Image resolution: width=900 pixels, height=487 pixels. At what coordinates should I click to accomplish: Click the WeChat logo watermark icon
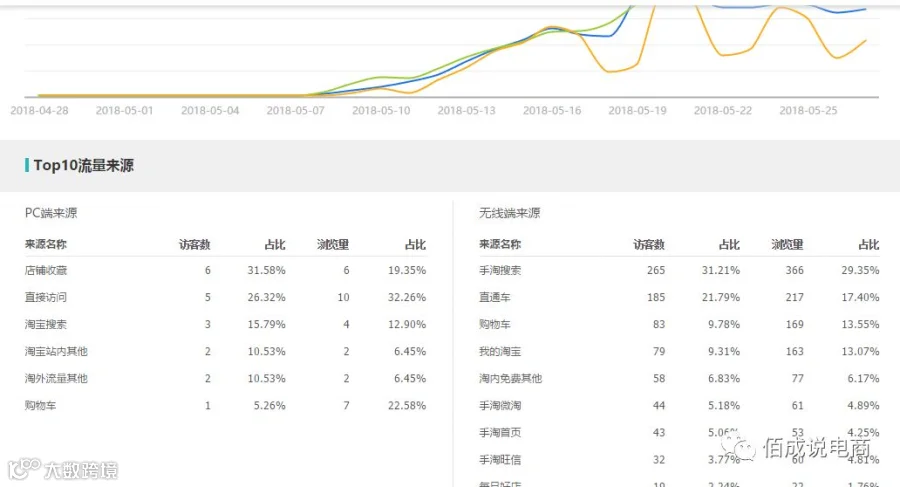(x=739, y=447)
